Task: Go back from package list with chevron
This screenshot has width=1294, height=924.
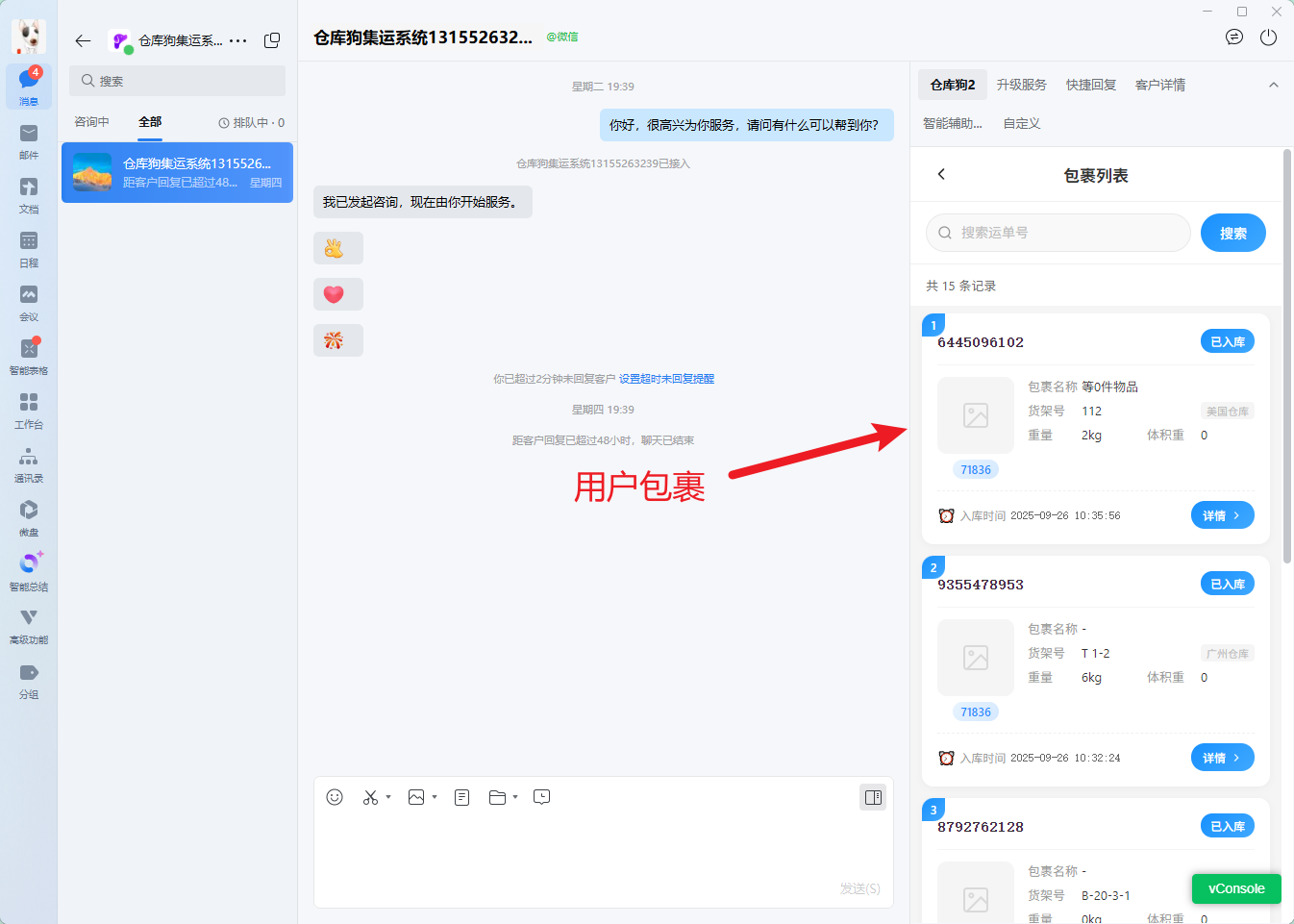Action: coord(941,174)
